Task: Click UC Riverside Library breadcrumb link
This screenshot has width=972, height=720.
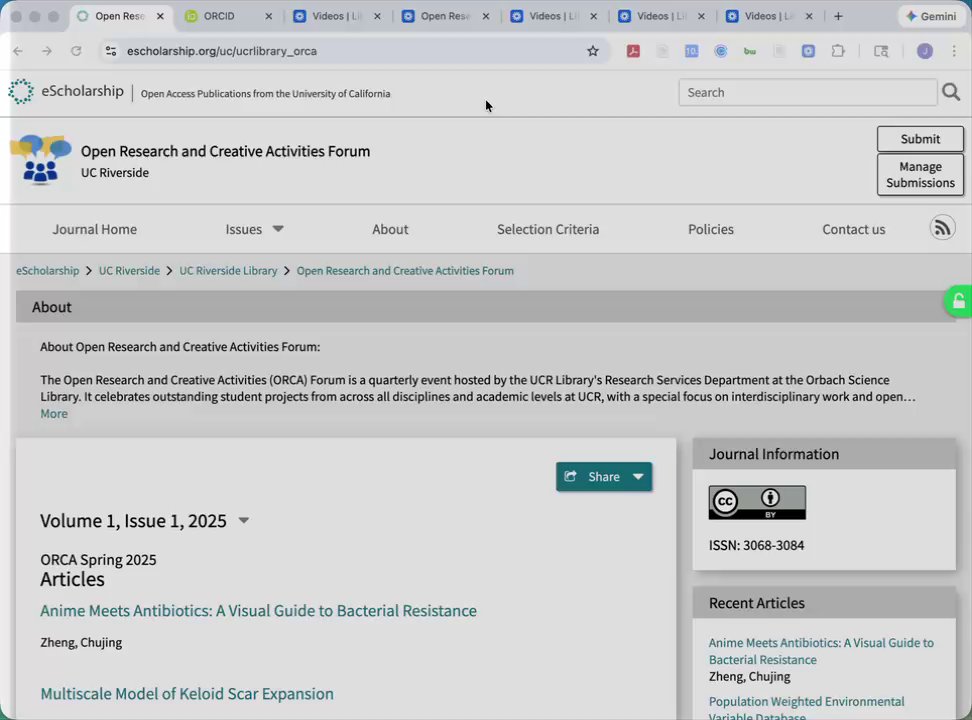Action: pos(228,270)
